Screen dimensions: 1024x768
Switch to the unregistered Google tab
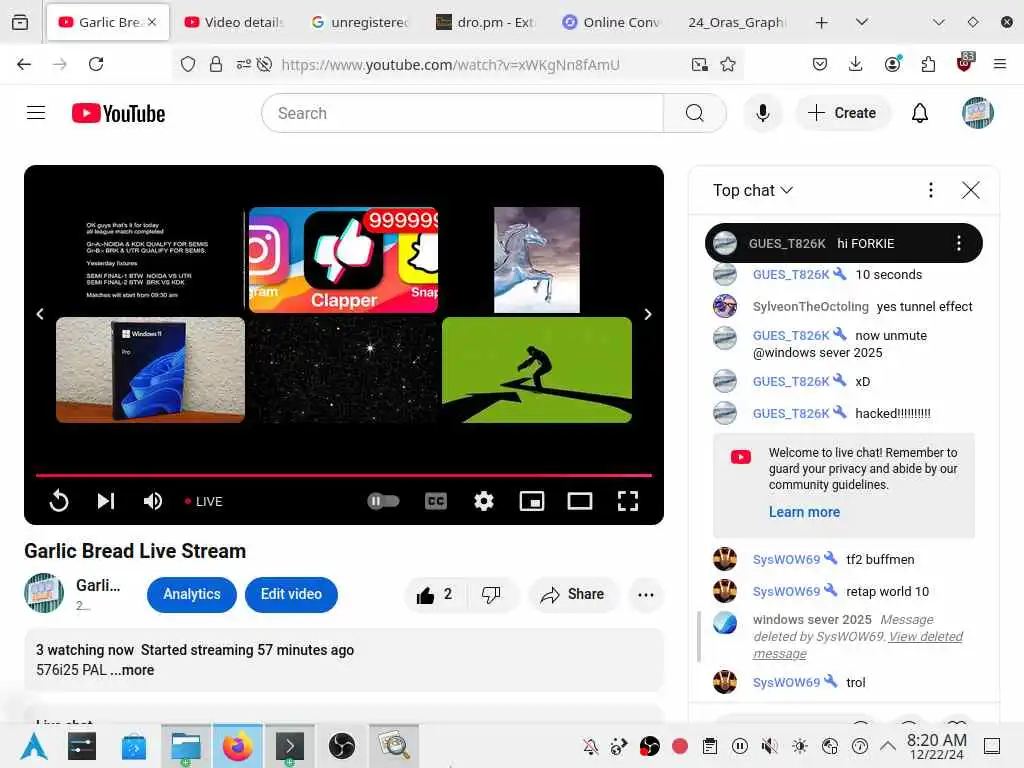pyautogui.click(x=359, y=22)
